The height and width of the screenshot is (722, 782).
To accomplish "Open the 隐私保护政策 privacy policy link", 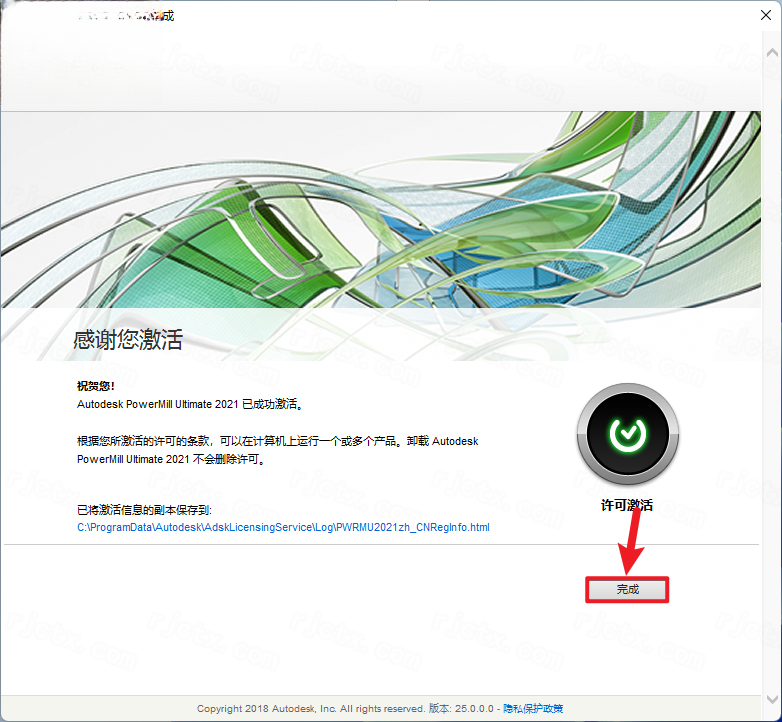I will click(x=533, y=708).
